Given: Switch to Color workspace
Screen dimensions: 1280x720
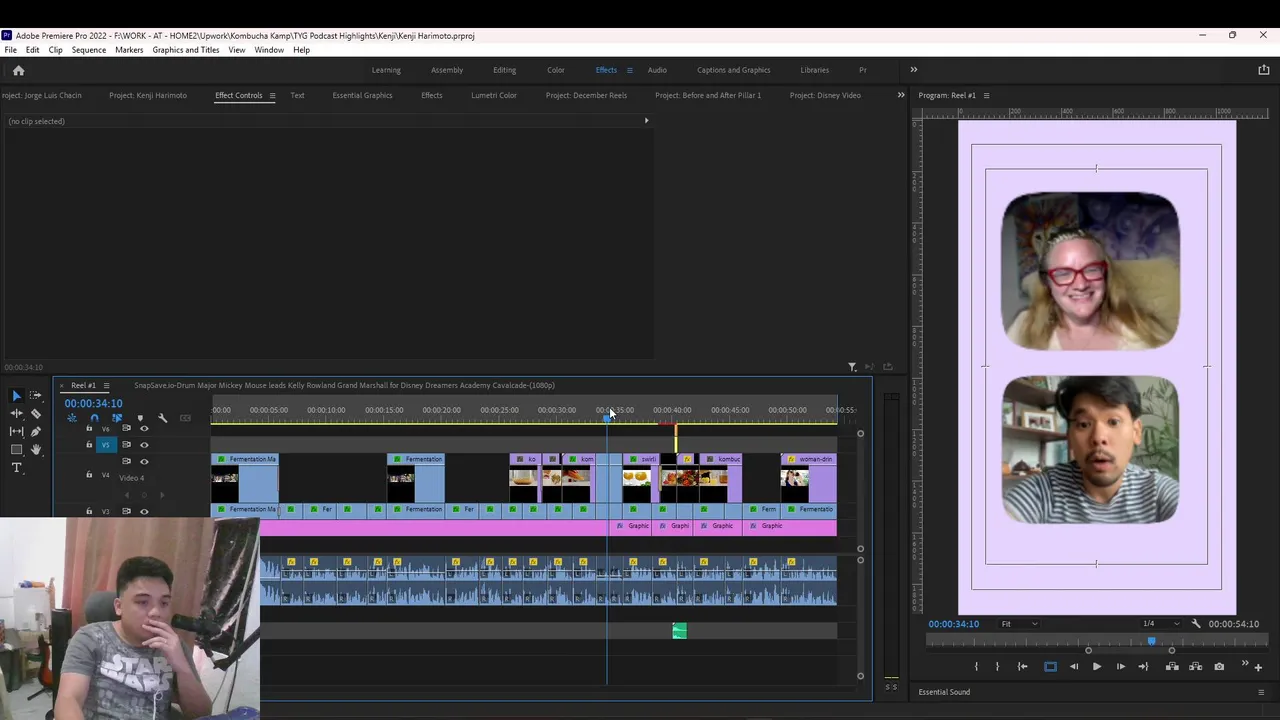Looking at the screenshot, I should point(556,70).
